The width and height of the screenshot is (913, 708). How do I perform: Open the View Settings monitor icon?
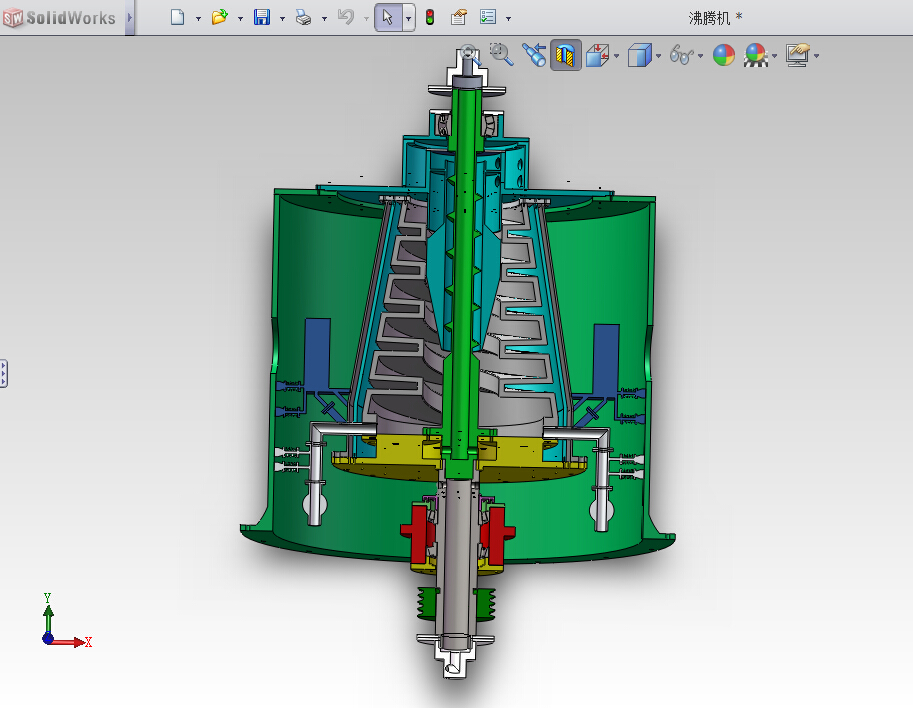coord(797,55)
